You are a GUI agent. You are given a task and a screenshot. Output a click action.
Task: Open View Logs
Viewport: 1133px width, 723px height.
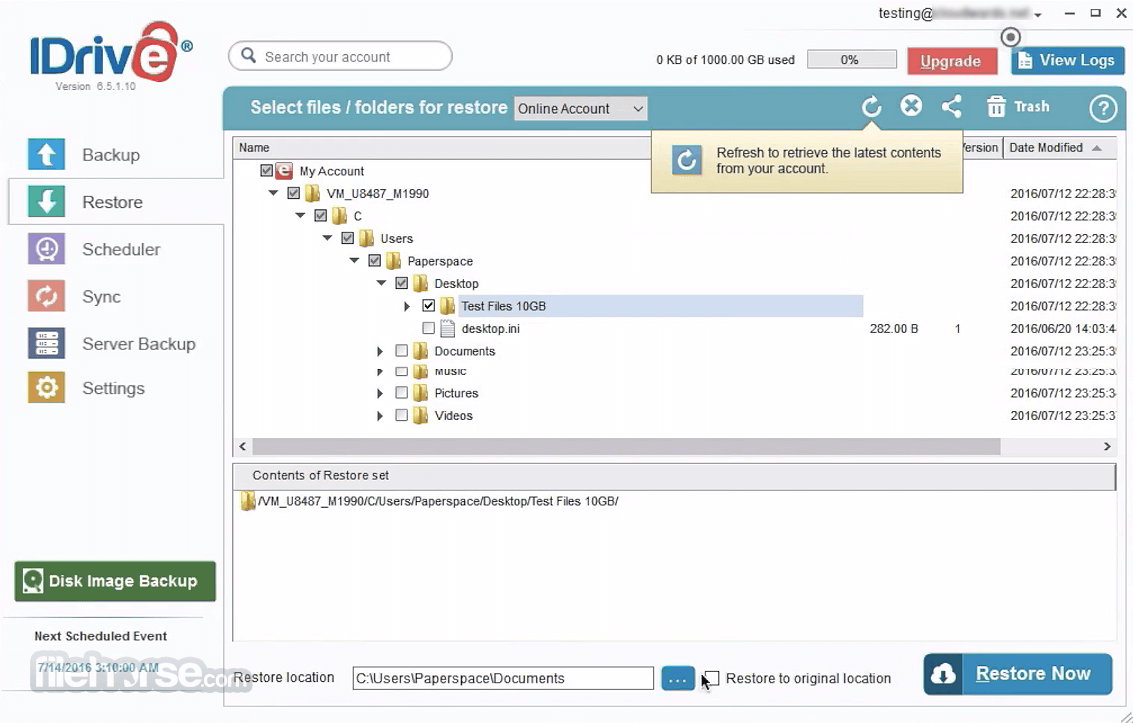(1067, 61)
